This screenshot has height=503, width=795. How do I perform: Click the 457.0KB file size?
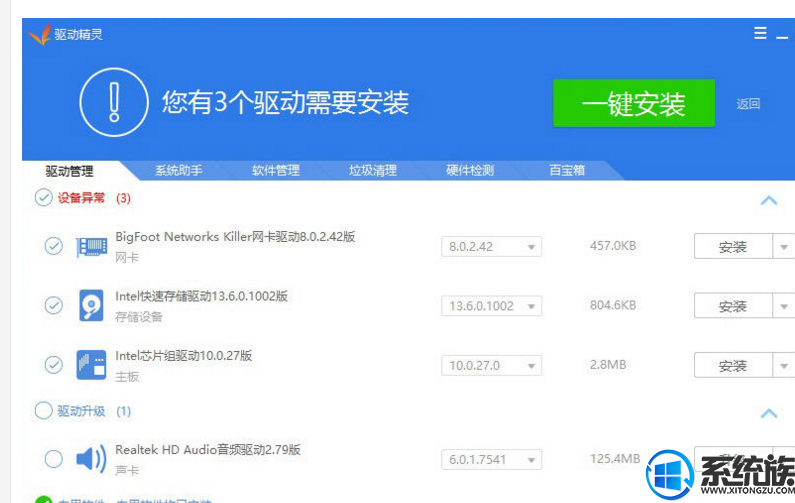[x=612, y=246]
